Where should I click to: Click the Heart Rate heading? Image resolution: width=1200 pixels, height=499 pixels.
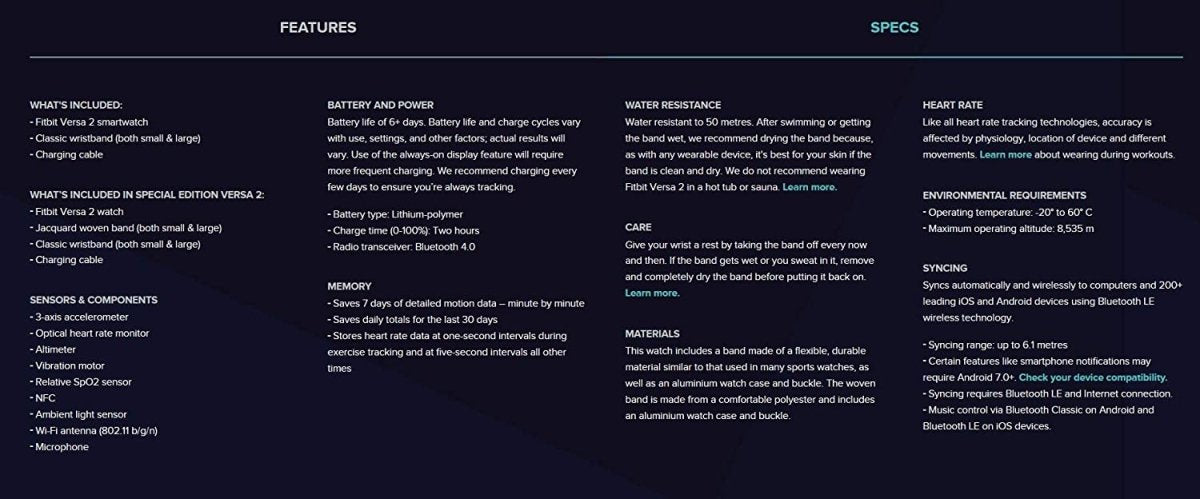pos(952,105)
